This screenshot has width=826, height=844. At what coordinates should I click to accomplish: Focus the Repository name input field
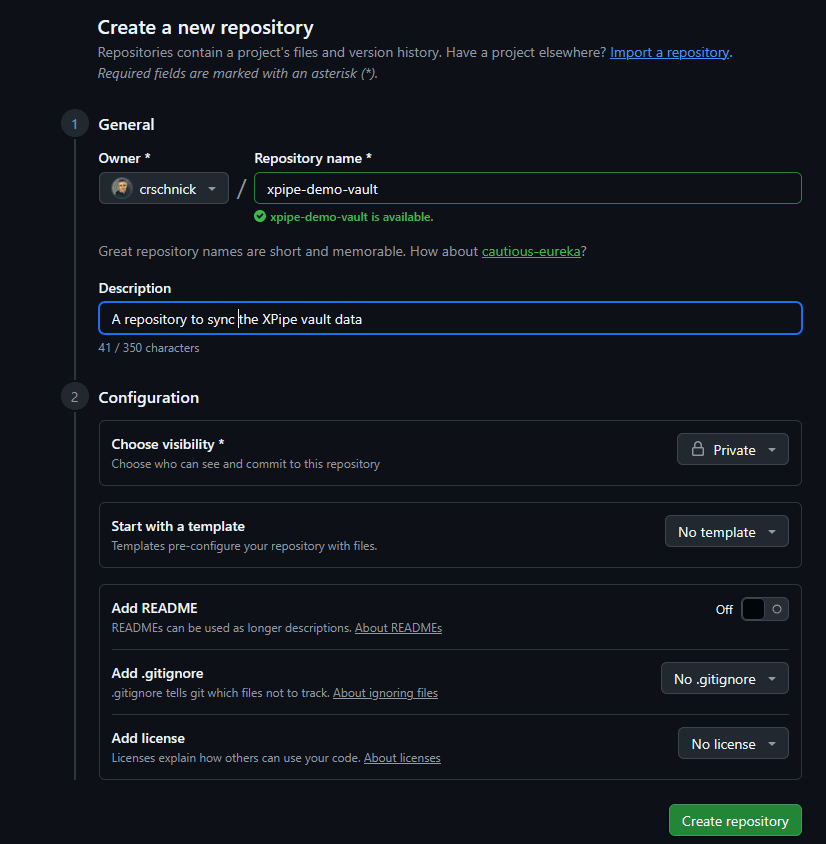click(528, 189)
